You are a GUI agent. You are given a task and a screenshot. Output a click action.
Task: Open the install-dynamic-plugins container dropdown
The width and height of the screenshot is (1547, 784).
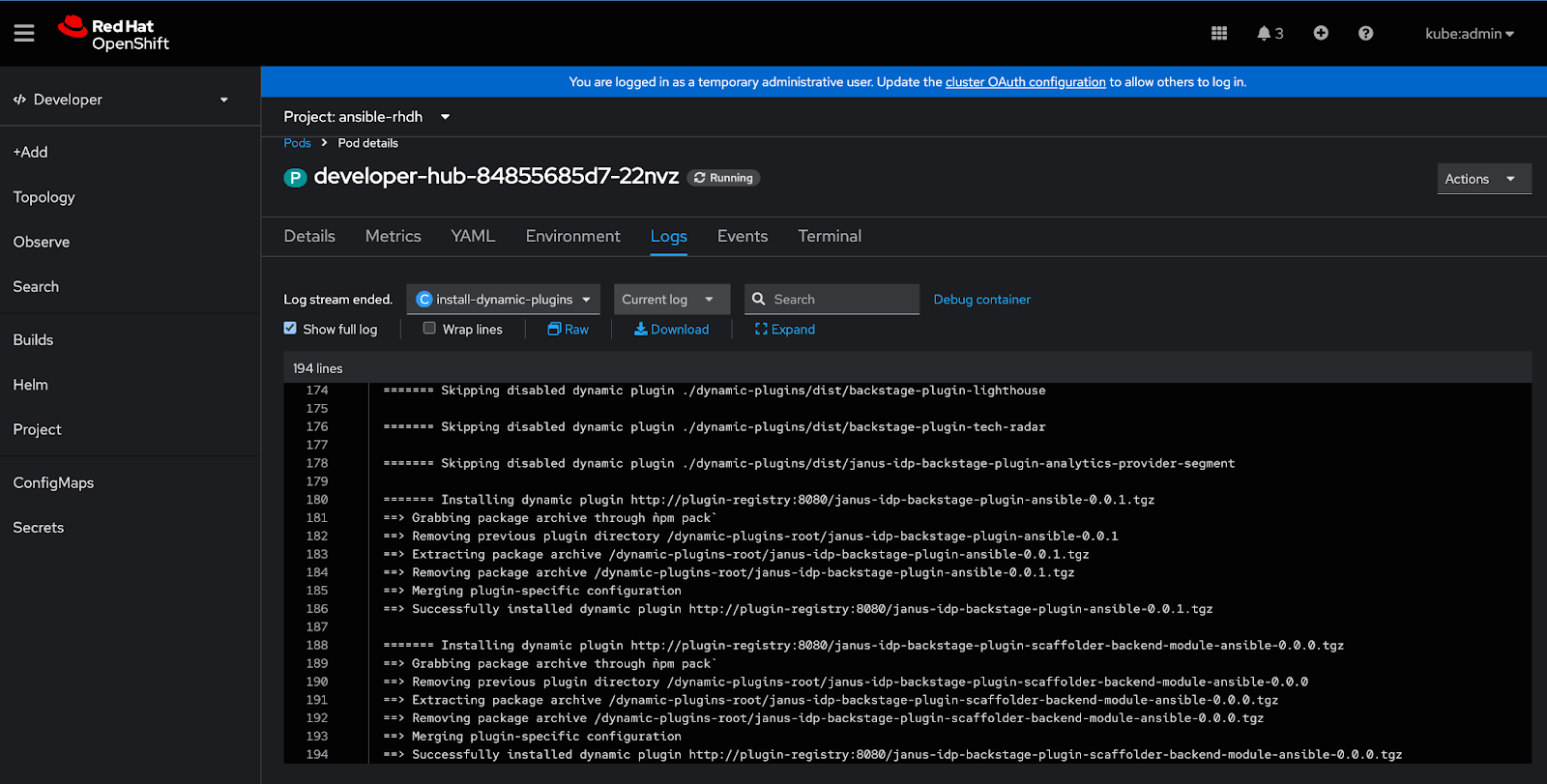point(504,300)
